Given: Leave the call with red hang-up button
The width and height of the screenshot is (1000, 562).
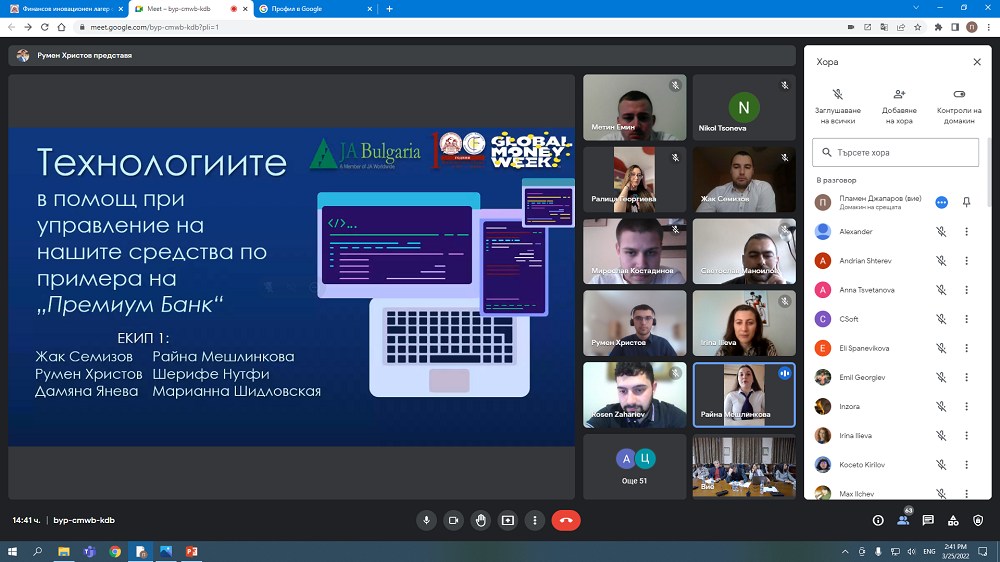Looking at the screenshot, I should point(566,521).
